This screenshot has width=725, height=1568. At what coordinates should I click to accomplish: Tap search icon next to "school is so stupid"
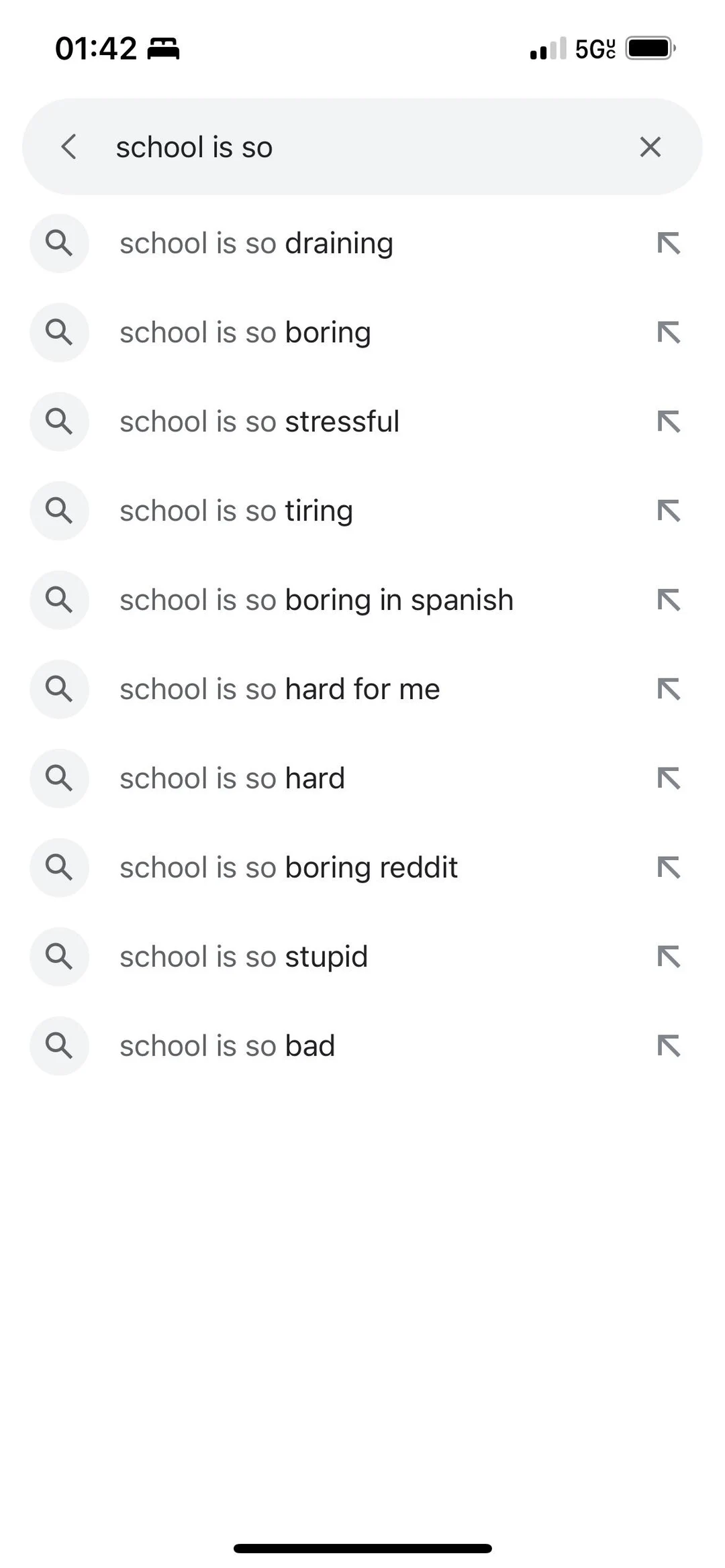tap(59, 957)
